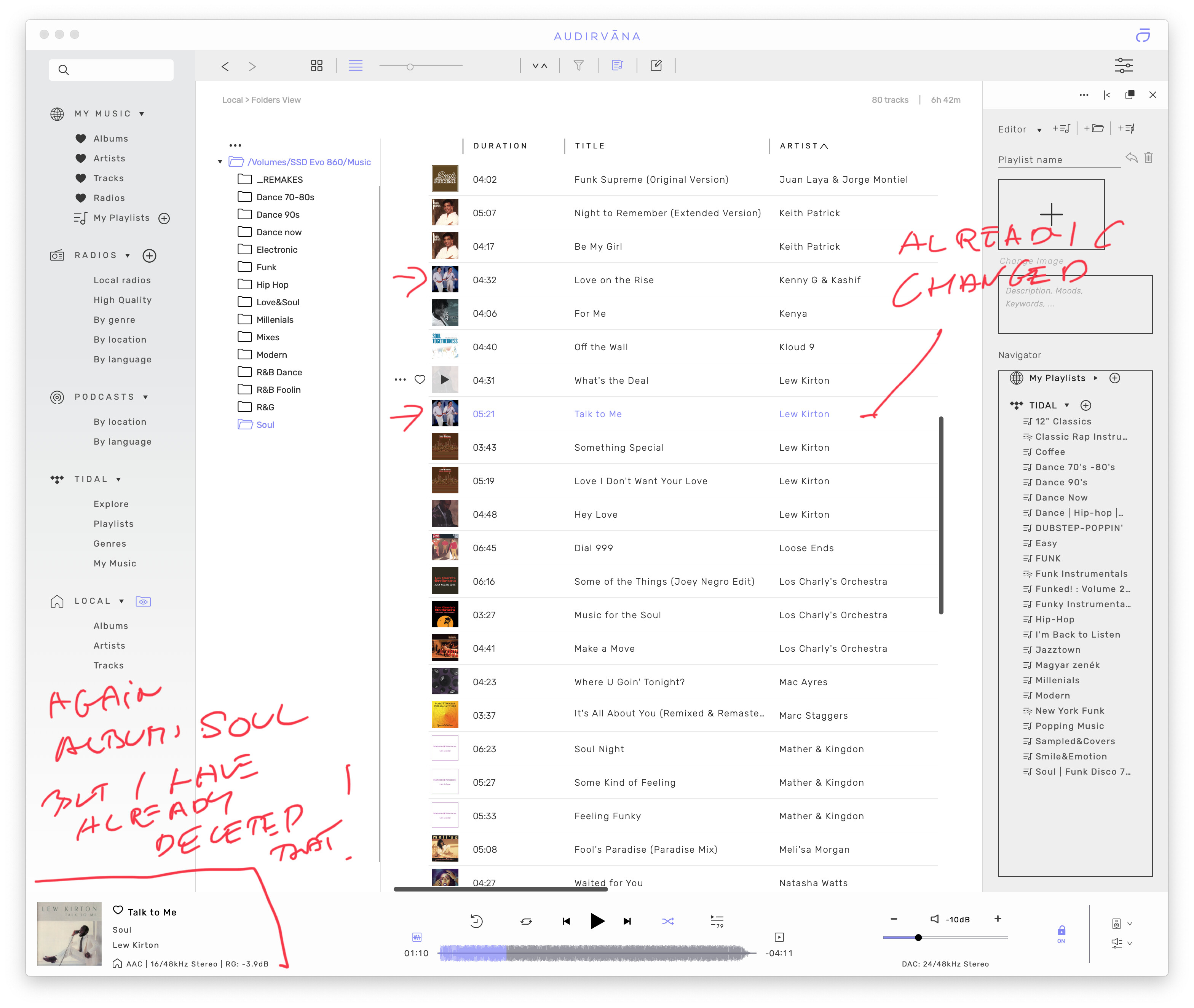Open TIDAL Explore in sidebar

tap(111, 504)
